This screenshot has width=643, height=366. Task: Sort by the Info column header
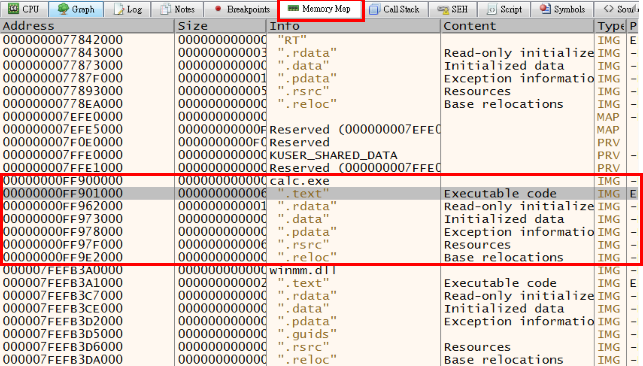coord(354,26)
